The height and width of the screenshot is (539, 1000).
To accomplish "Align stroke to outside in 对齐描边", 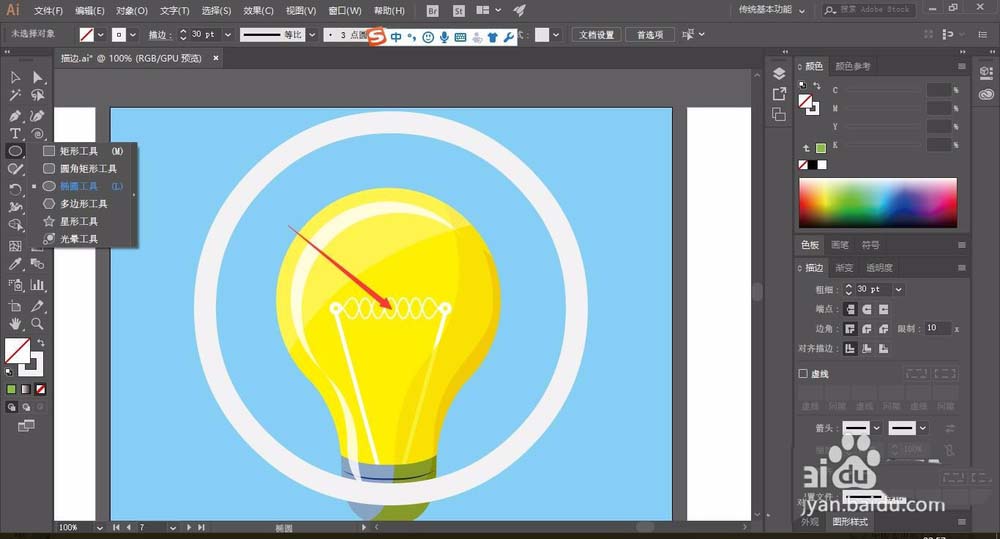I will point(883,349).
